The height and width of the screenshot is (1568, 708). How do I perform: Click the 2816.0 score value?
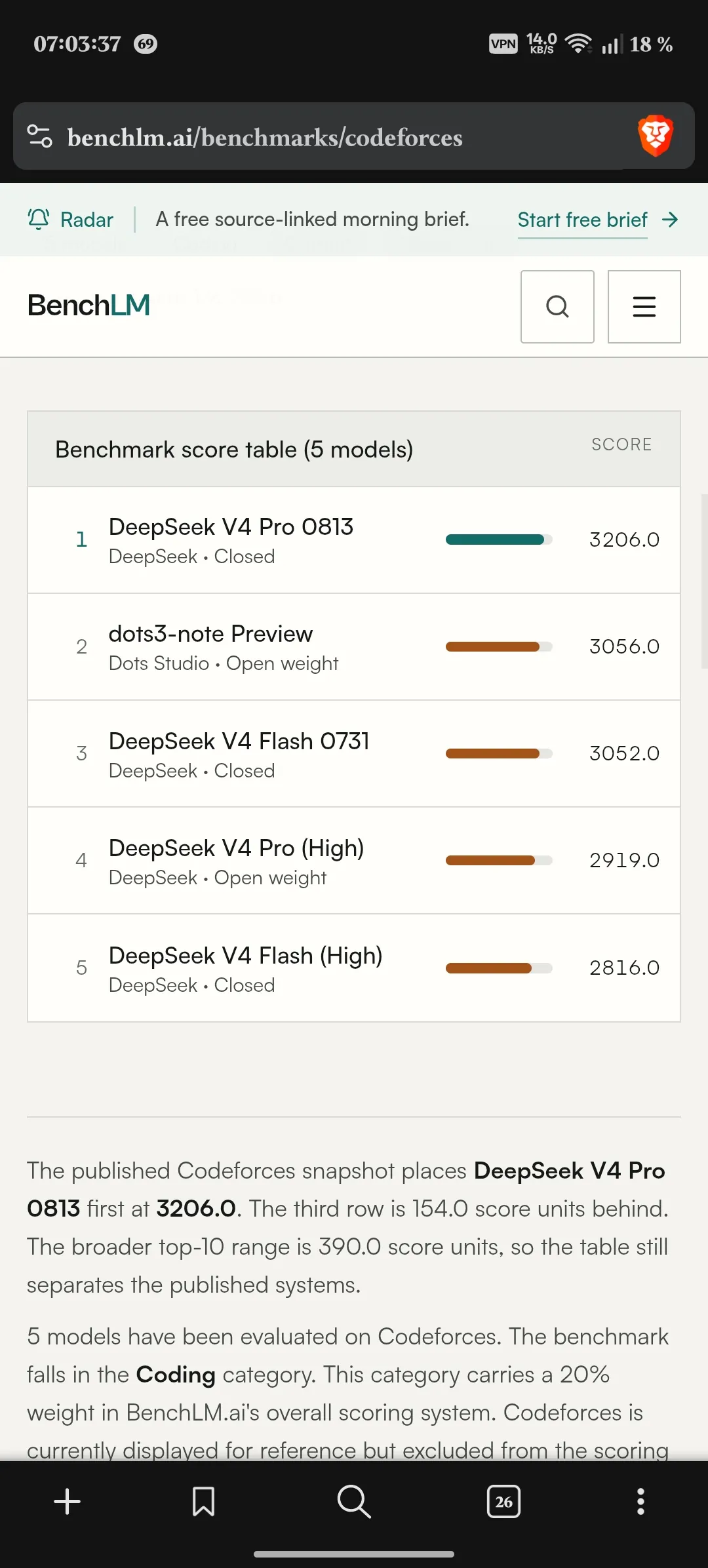point(624,968)
